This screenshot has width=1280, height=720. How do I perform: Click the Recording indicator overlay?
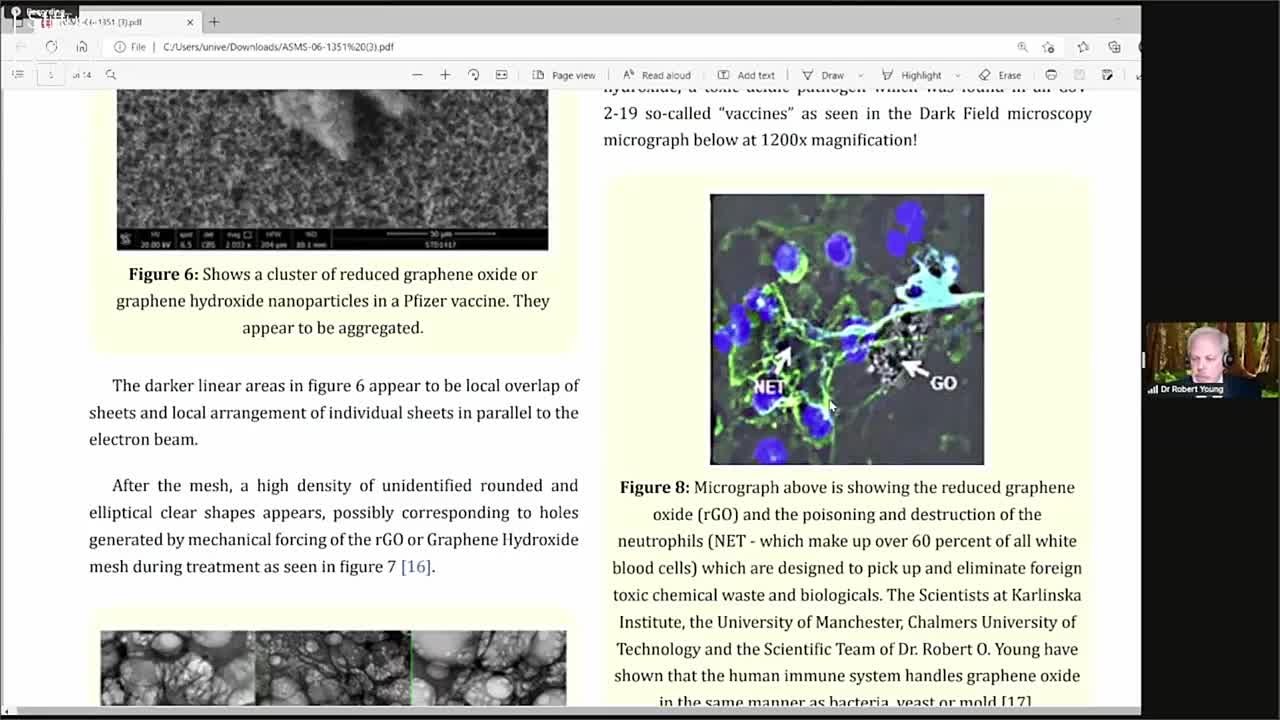[x=40, y=12]
